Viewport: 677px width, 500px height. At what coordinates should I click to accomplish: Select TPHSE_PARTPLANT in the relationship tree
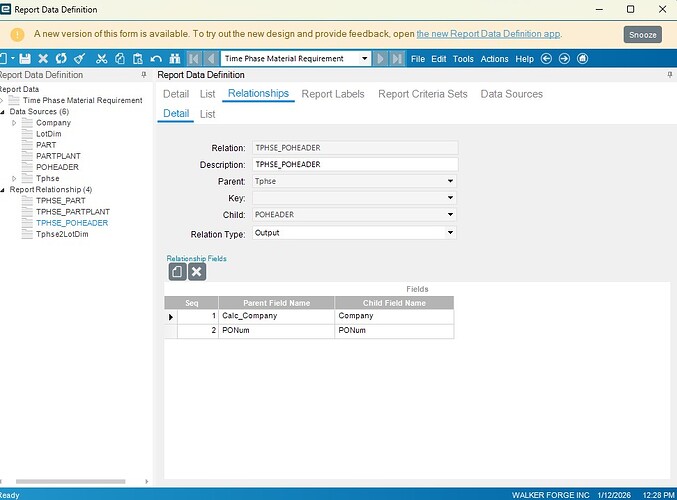pyautogui.click(x=72, y=212)
